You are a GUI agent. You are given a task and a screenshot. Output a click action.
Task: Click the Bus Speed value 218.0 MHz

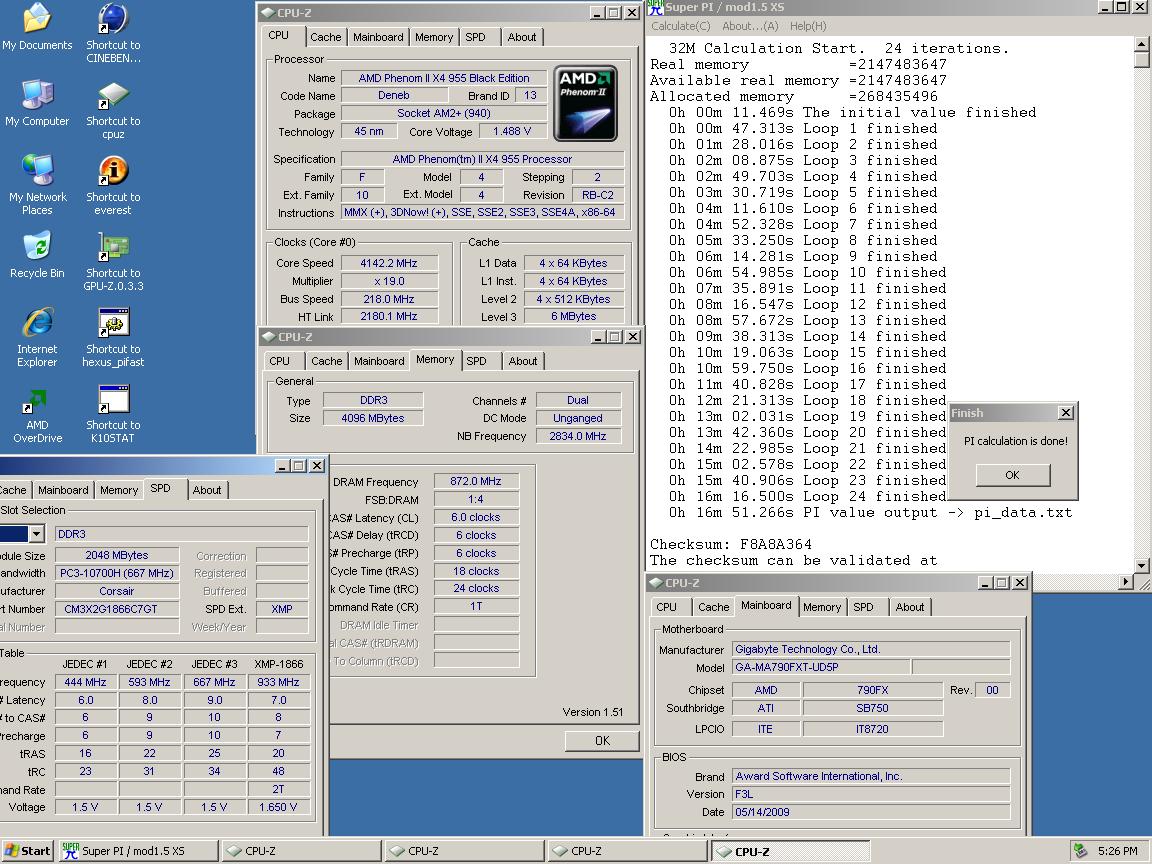(389, 299)
